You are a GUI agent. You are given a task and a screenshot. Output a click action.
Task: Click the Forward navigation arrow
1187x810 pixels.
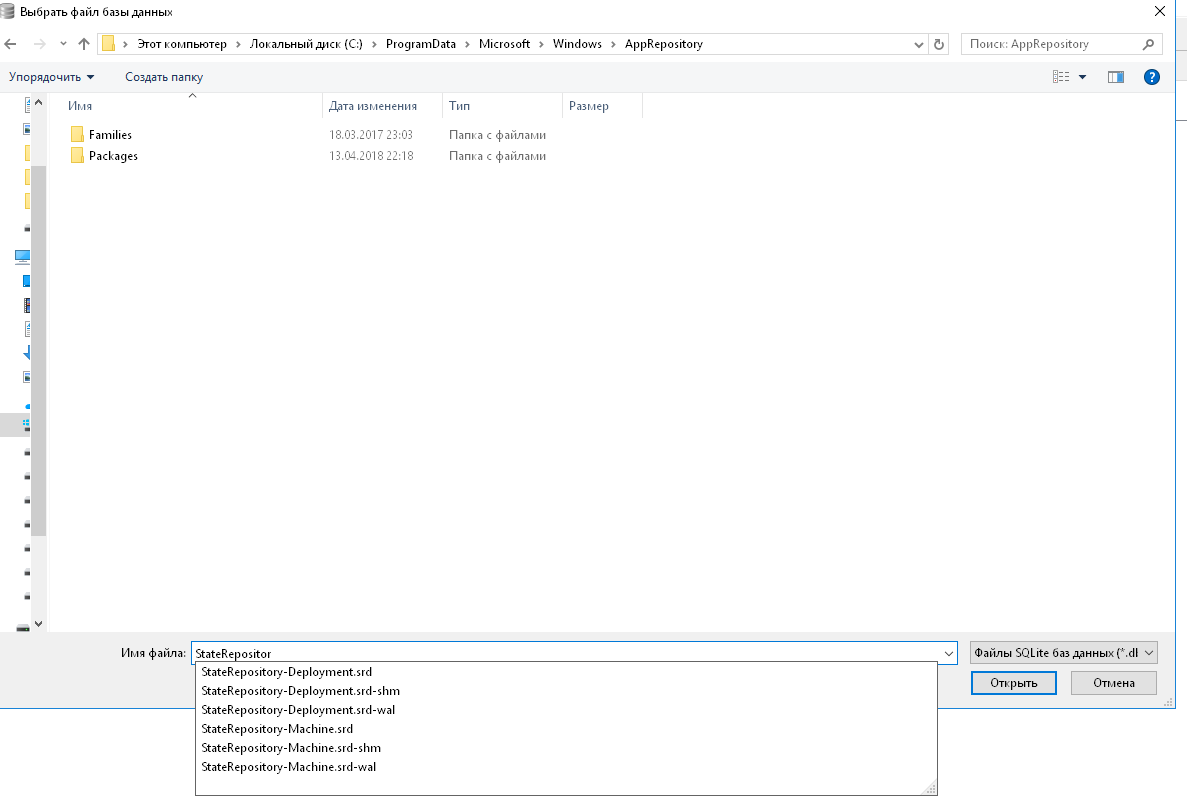tap(39, 44)
